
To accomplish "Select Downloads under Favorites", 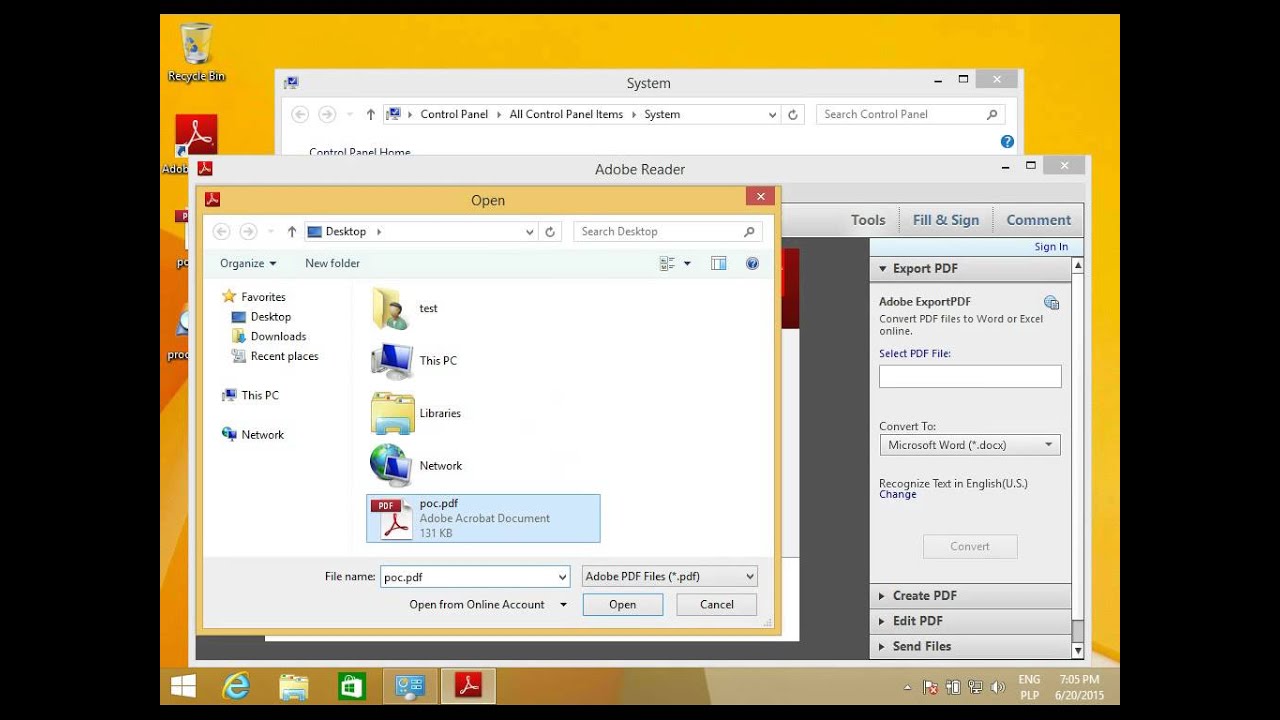I will [x=278, y=337].
